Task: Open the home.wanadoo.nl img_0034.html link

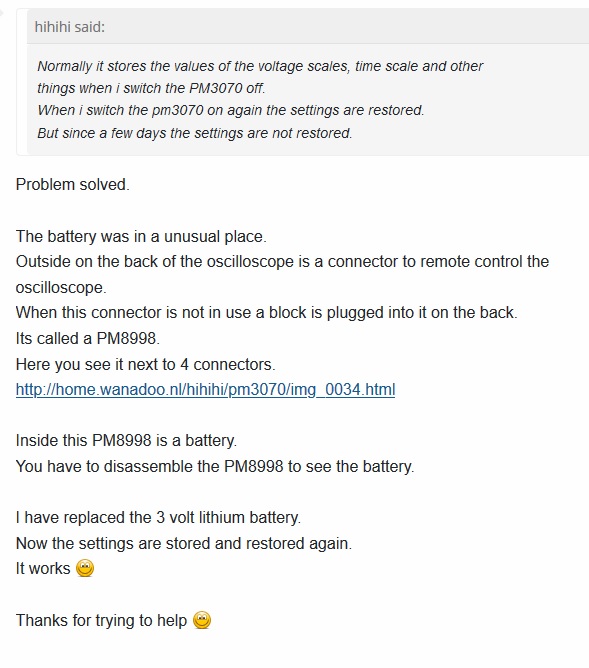Action: [205, 390]
